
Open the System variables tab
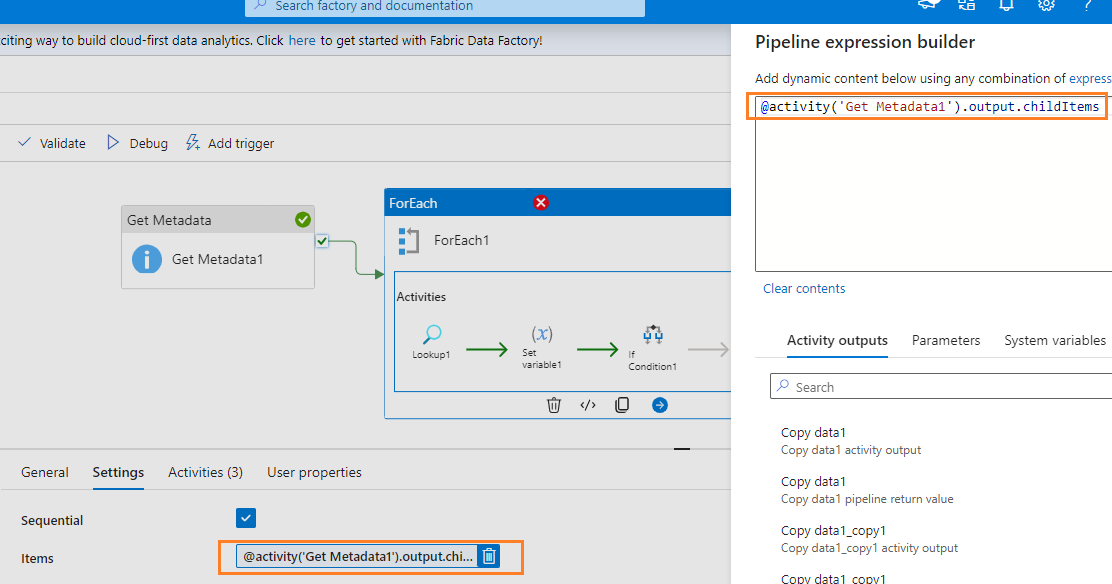1054,340
